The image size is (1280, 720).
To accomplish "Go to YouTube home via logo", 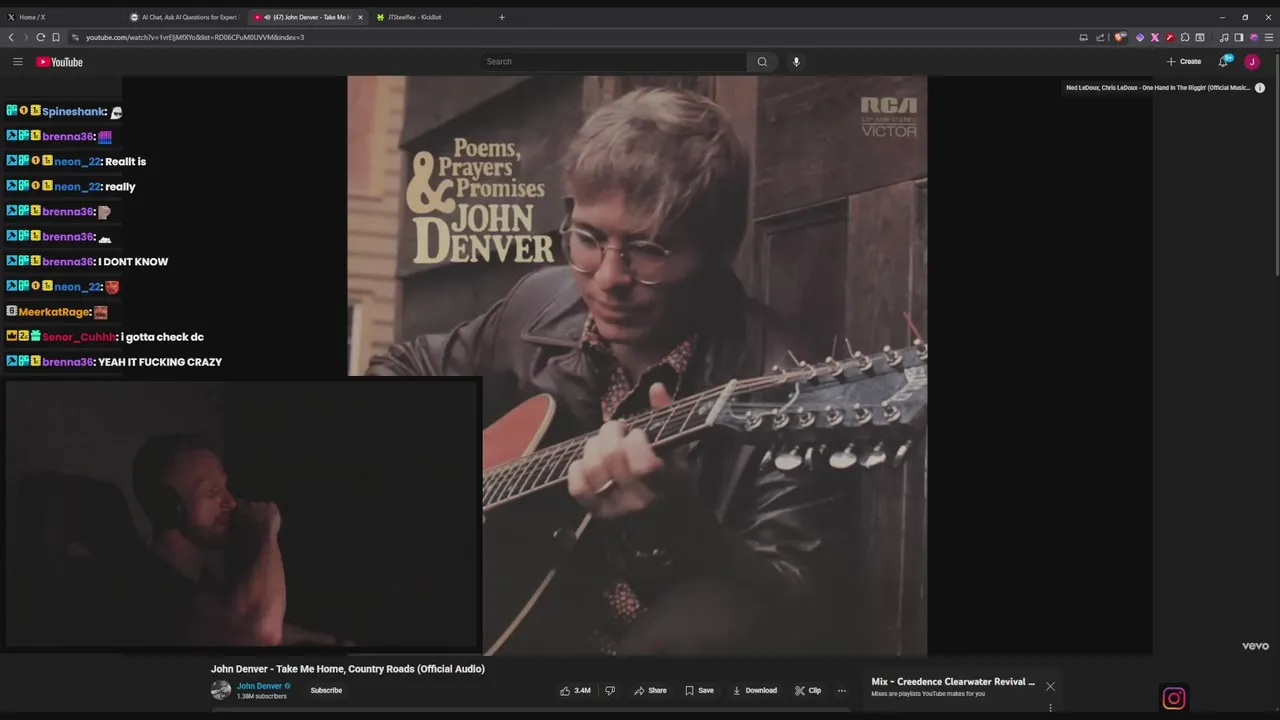I will 60,62.
